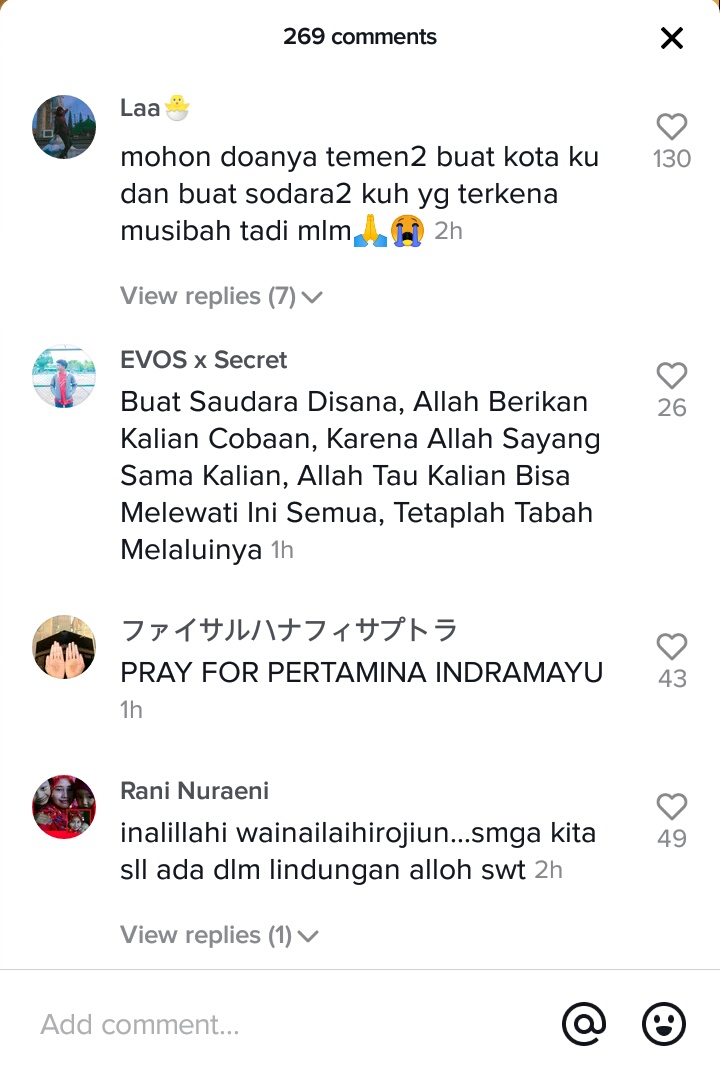Open Rani Nuraeni's profile picture

coord(64,807)
